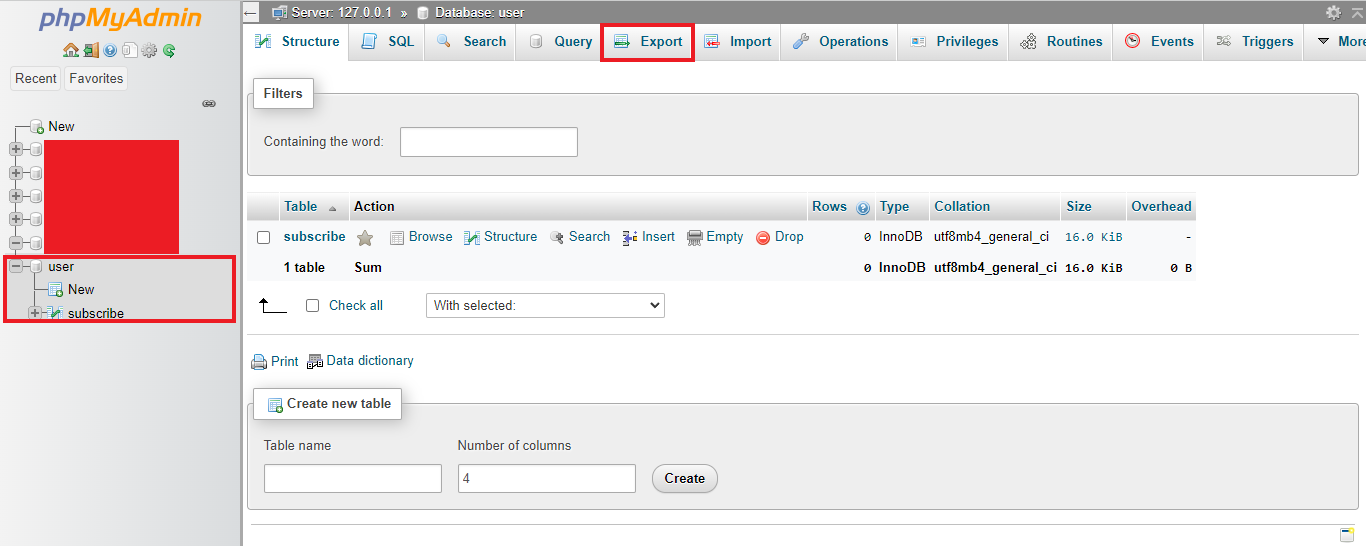The image size is (1366, 546).
Task: Toggle the Table column sort arrow
Action: pyautogui.click(x=332, y=208)
